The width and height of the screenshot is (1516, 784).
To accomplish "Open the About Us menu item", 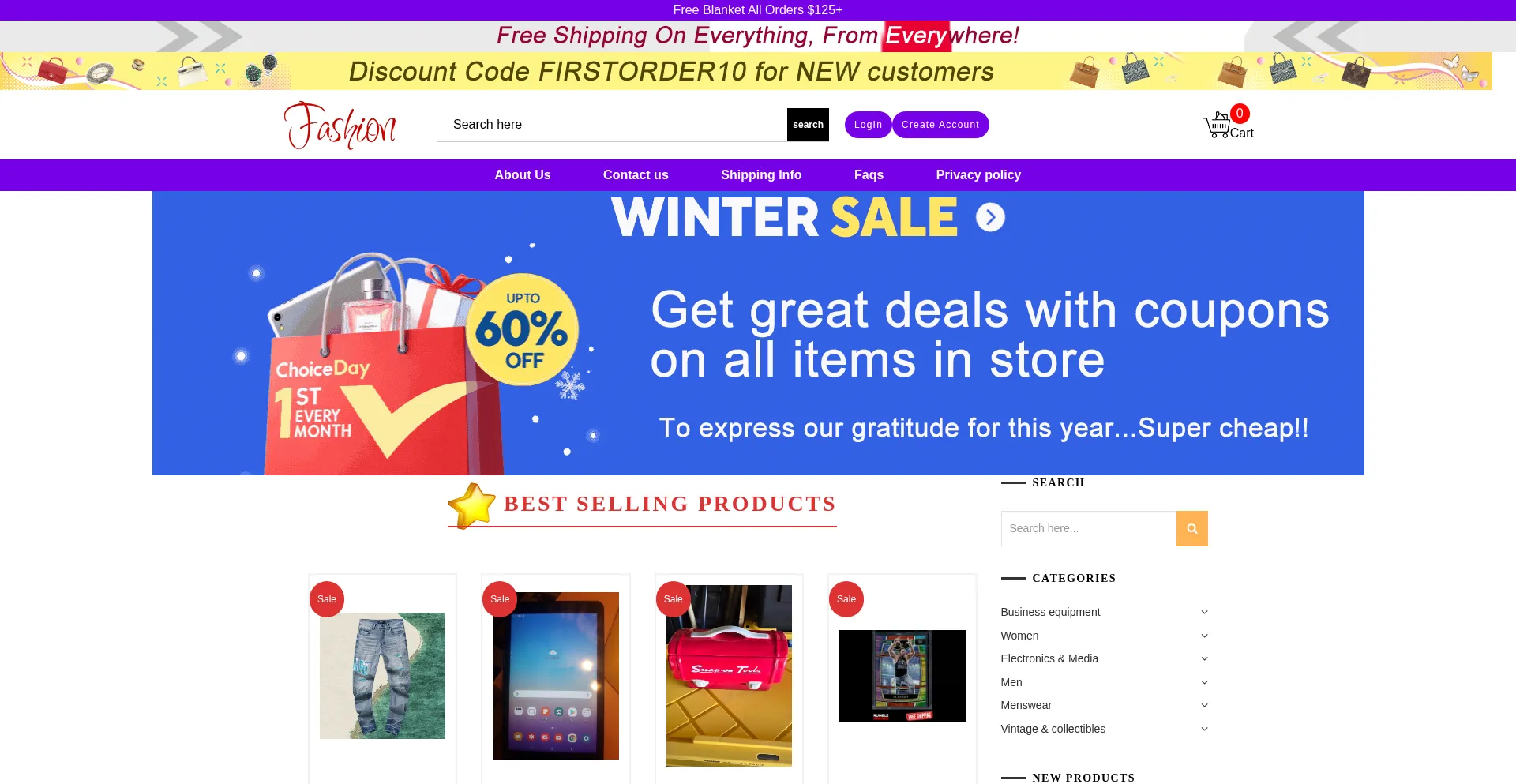I will click(523, 175).
